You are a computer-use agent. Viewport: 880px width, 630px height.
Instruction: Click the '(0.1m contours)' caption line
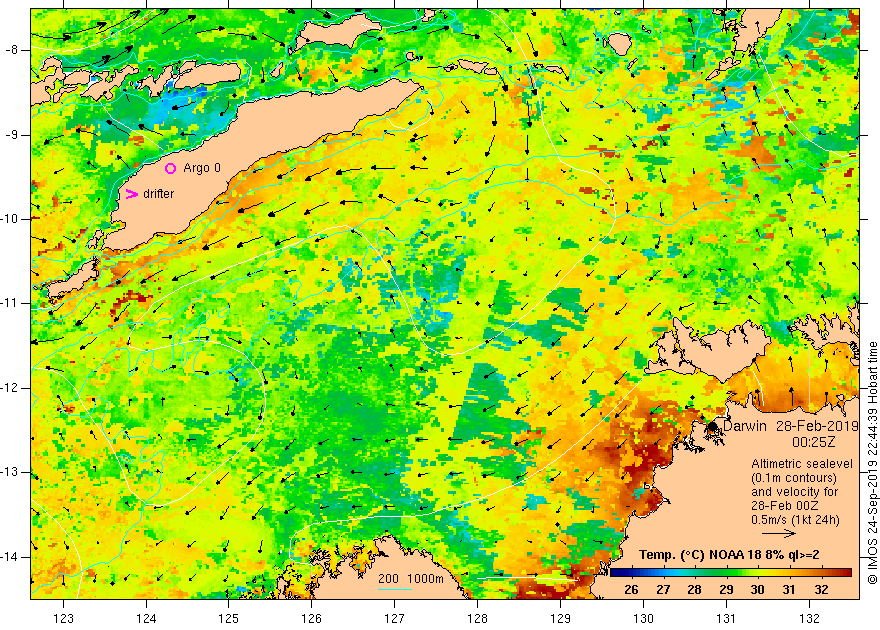794,478
